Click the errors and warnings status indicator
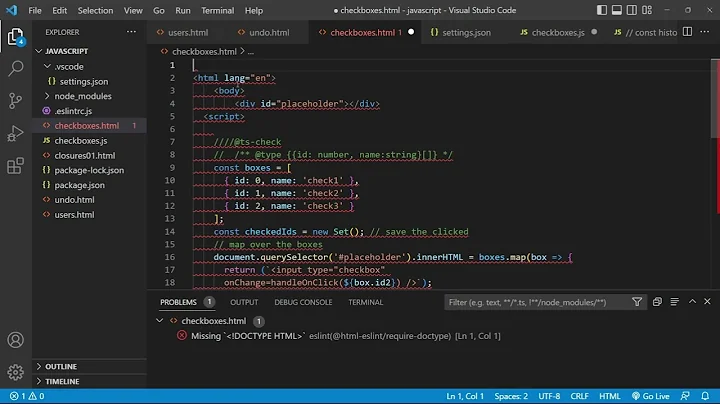The image size is (720, 404). point(27,396)
